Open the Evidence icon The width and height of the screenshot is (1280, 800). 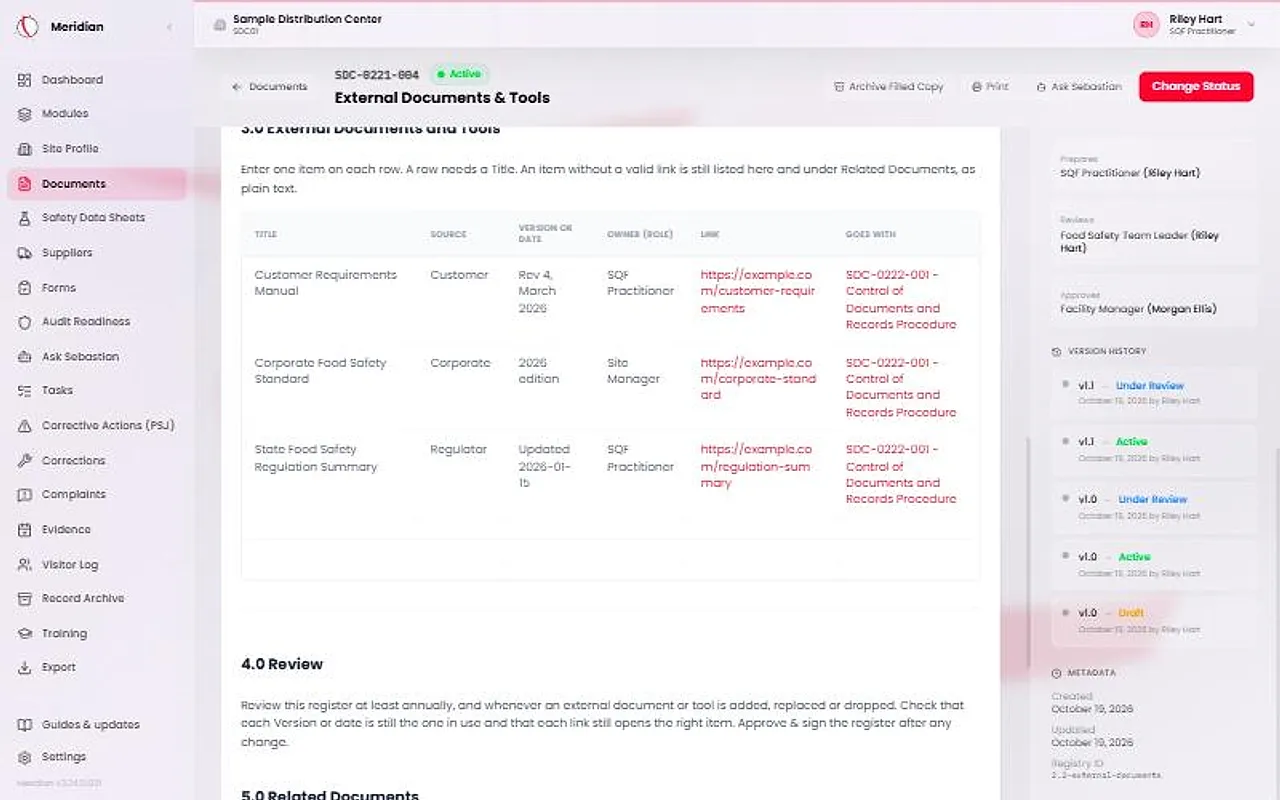25,530
